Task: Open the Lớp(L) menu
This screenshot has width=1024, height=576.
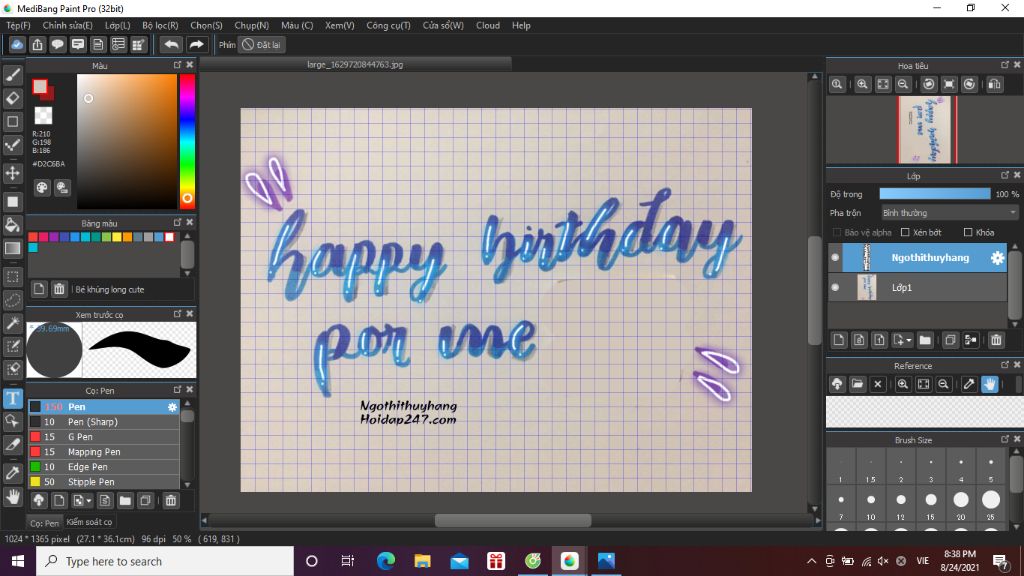Action: point(118,25)
